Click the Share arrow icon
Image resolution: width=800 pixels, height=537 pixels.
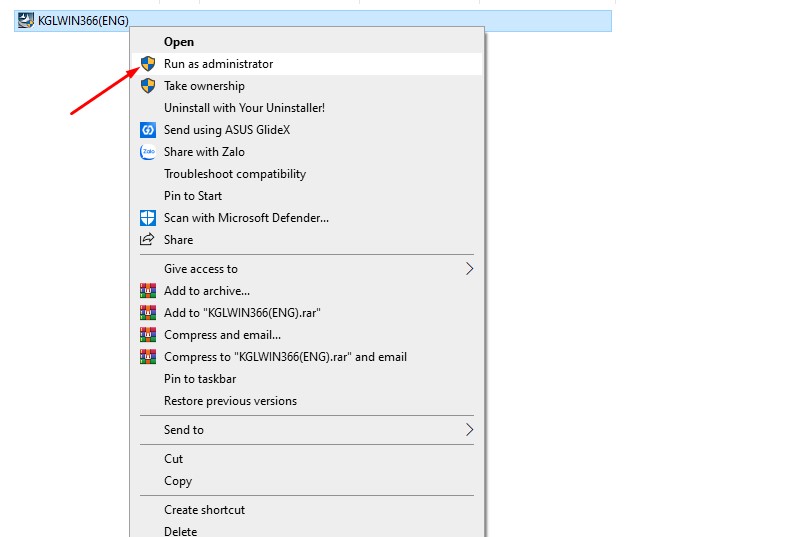click(x=147, y=239)
